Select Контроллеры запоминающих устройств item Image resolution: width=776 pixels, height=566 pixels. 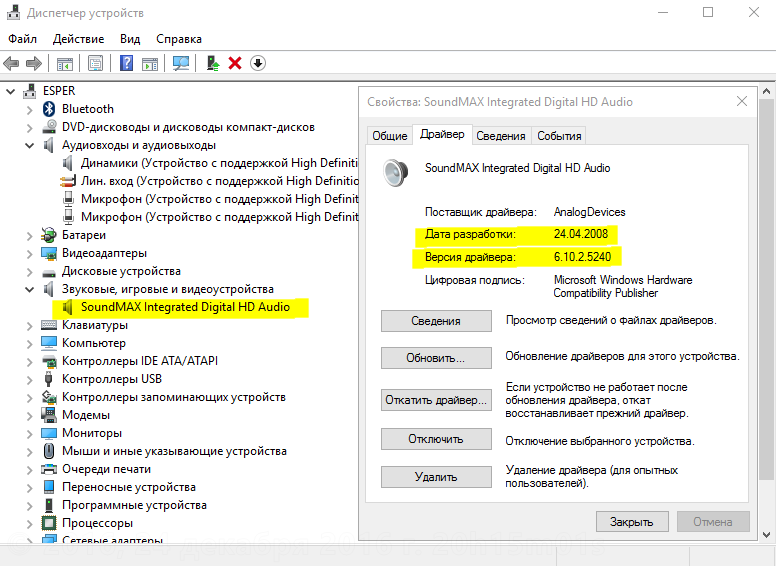[x=174, y=397]
